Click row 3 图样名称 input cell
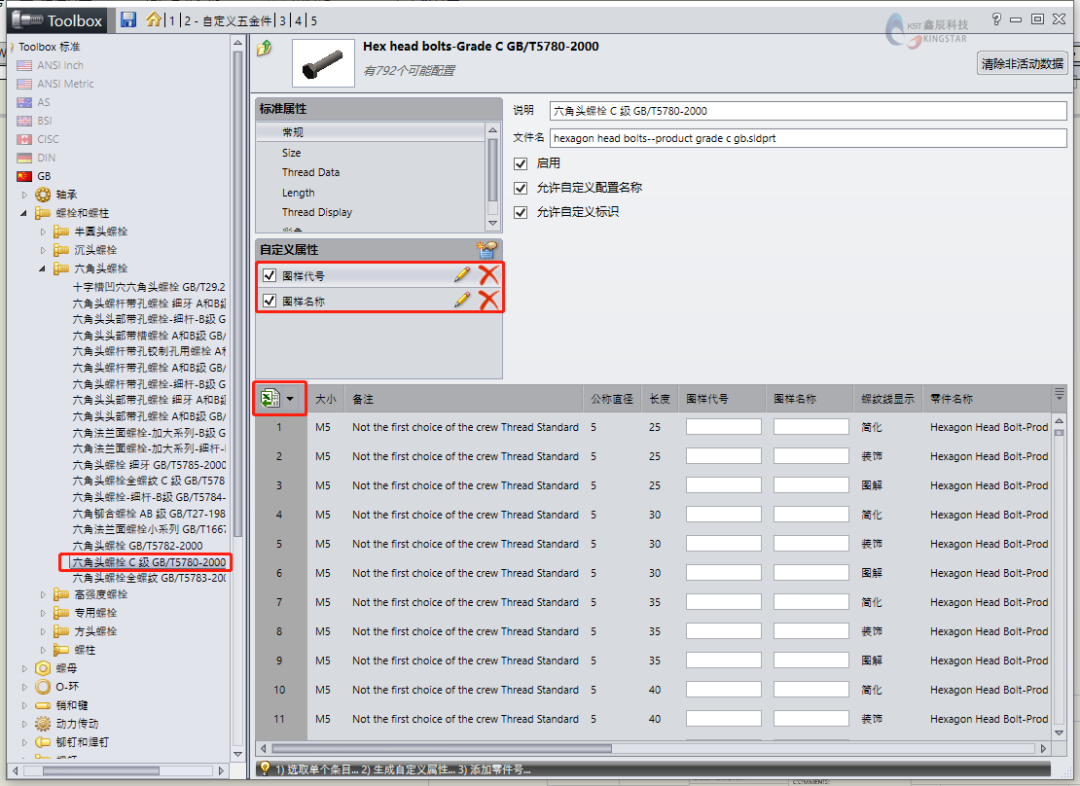Viewport: 1080px width, 786px height. point(811,486)
